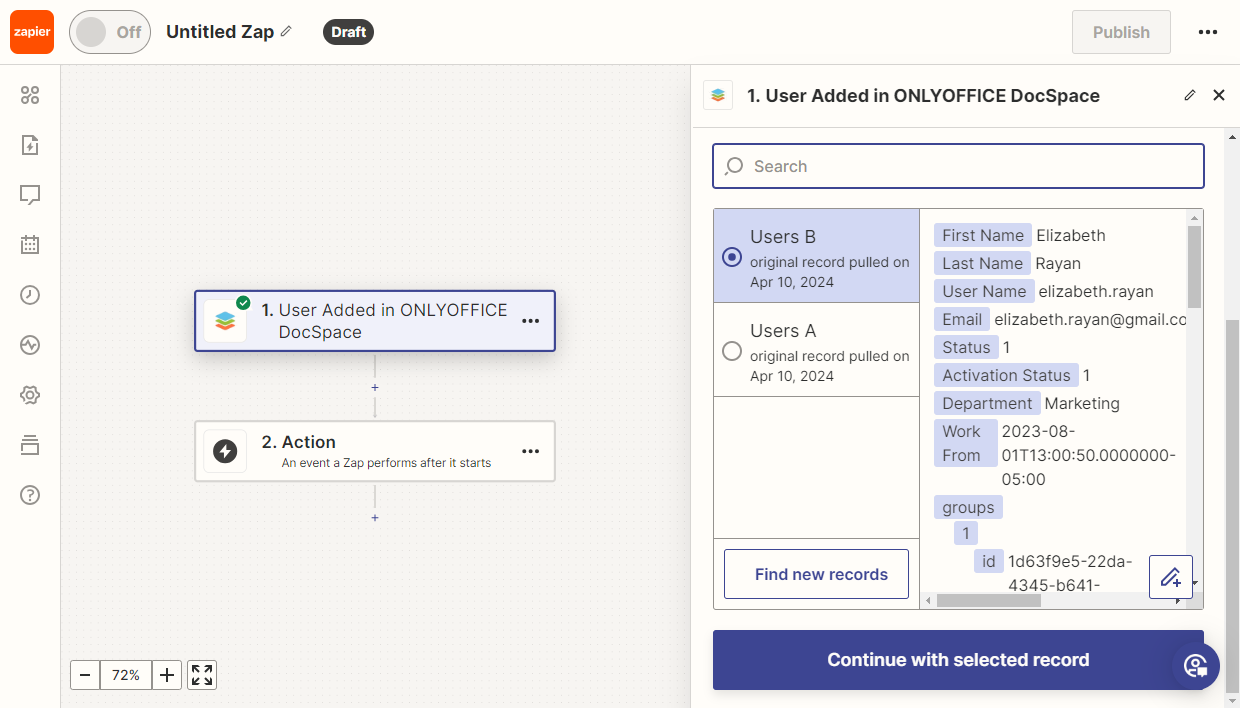Viewport: 1240px width, 708px height.
Task: Click the fit-to-screen expand icon
Action: (x=202, y=675)
